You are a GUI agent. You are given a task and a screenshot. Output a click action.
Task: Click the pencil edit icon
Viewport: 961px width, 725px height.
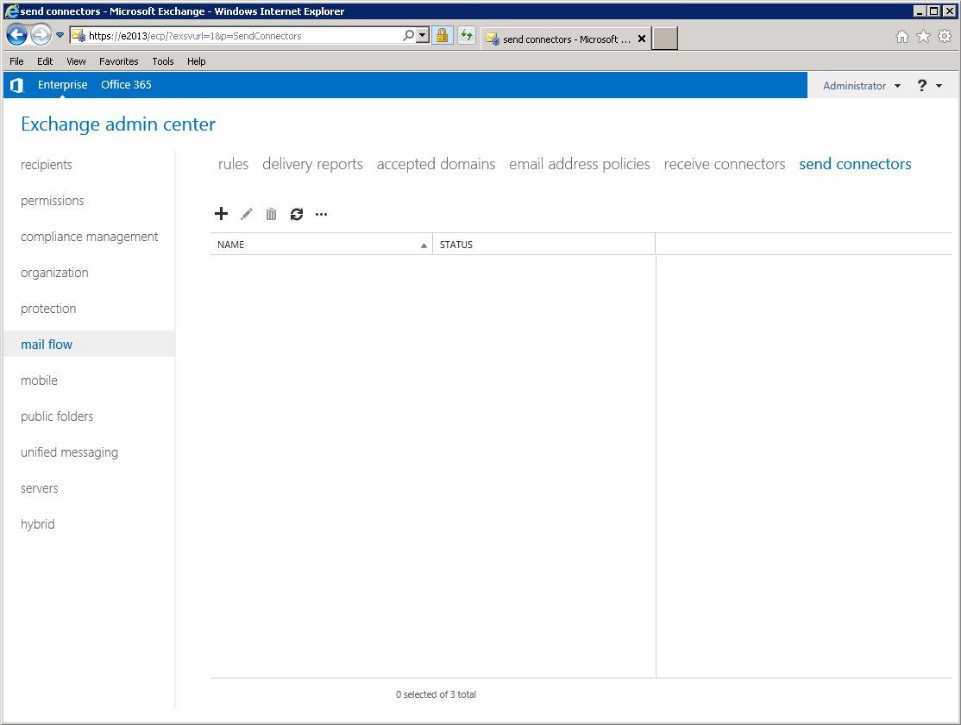coord(247,214)
